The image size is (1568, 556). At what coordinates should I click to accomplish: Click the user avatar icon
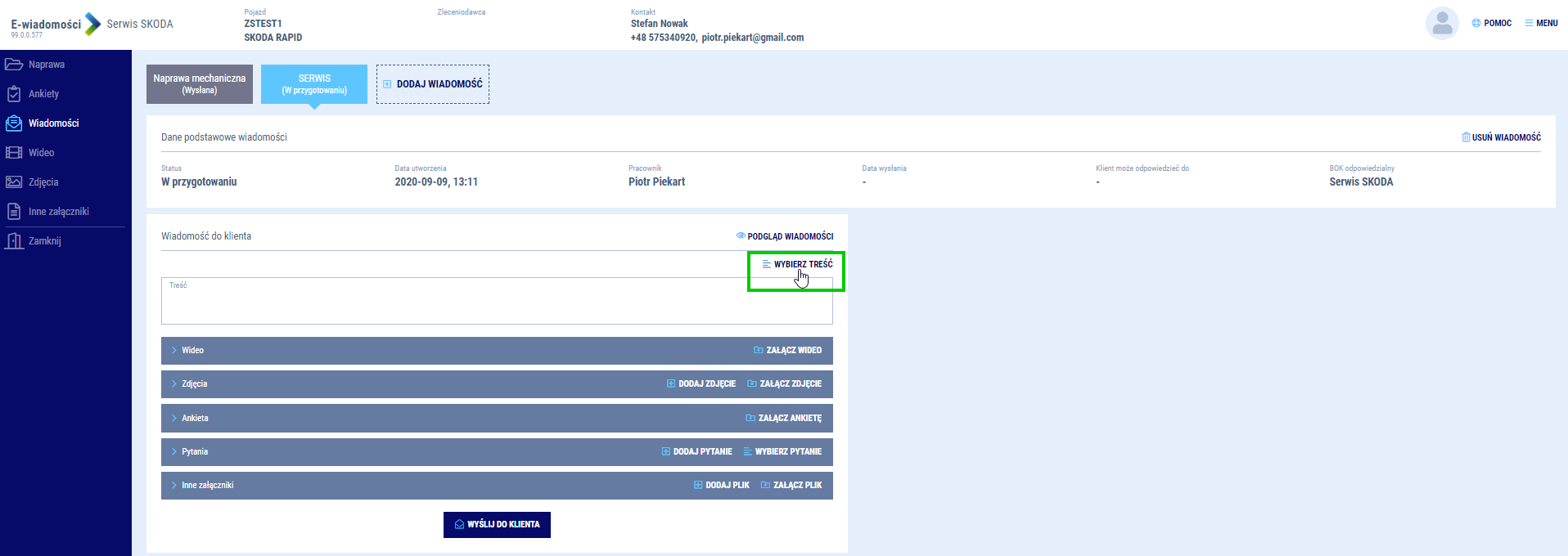(x=1442, y=24)
